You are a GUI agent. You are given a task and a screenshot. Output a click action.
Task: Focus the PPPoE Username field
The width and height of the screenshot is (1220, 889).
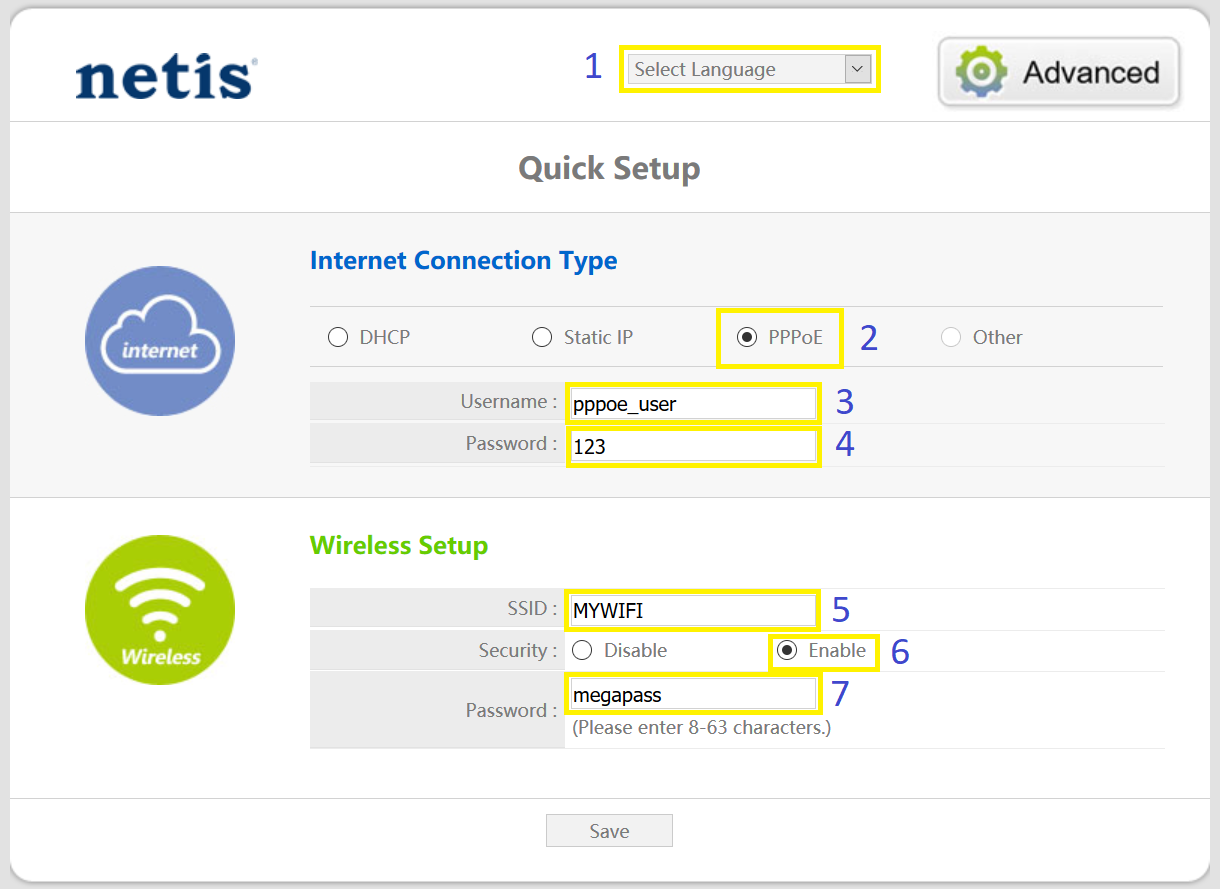[x=693, y=404]
